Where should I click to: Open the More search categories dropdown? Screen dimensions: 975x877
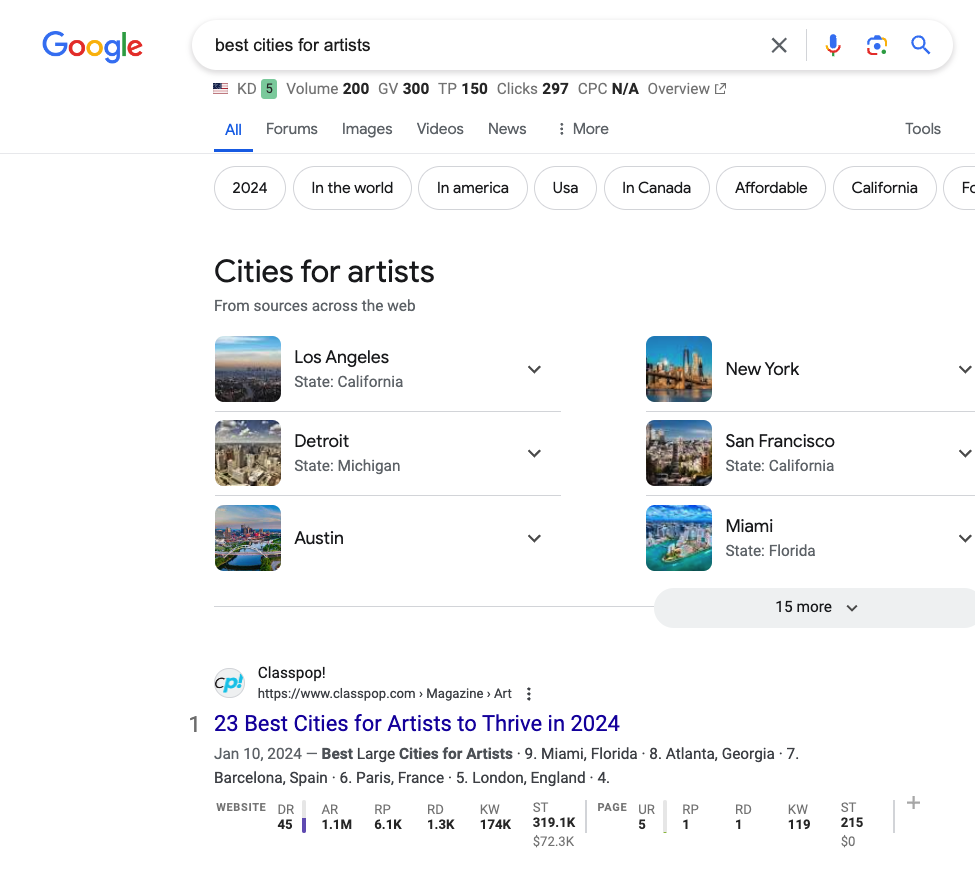point(582,128)
